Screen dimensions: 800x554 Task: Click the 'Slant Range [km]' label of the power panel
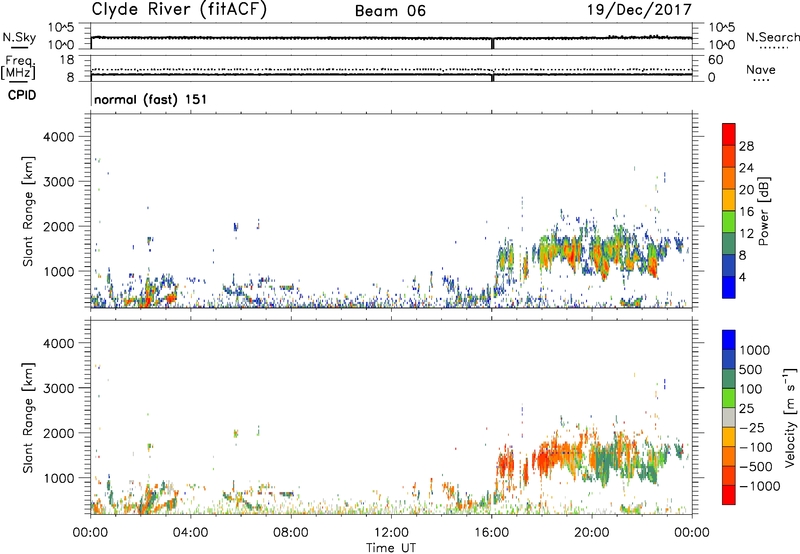28,211
